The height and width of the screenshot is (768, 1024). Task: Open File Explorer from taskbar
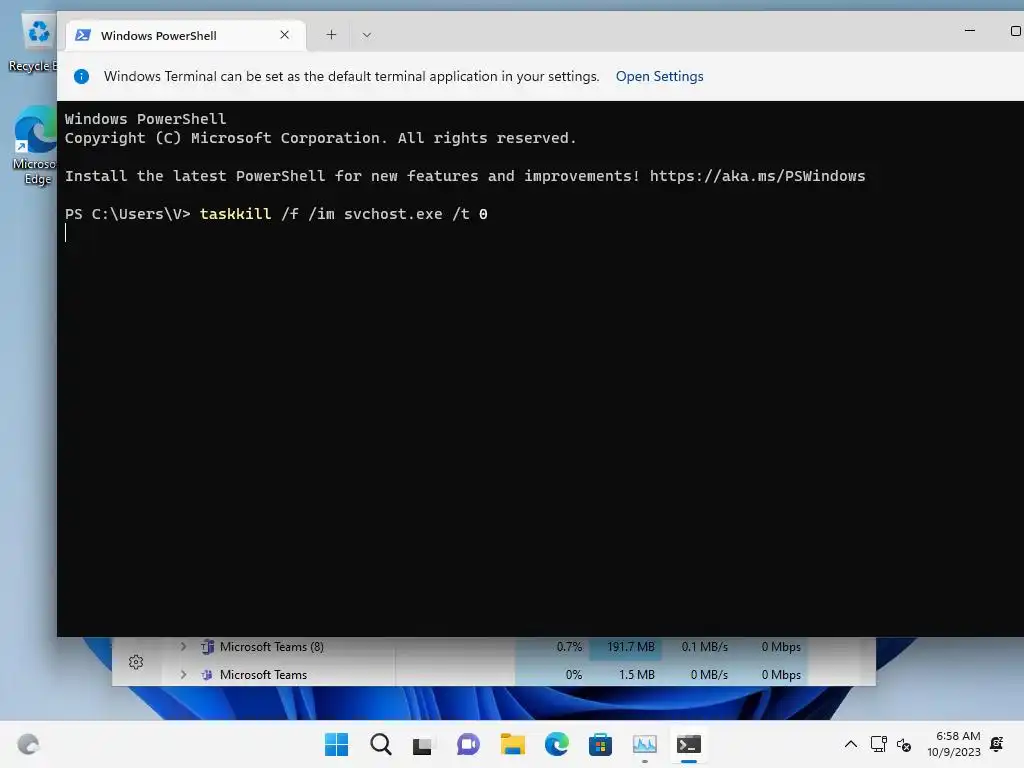[x=513, y=744]
